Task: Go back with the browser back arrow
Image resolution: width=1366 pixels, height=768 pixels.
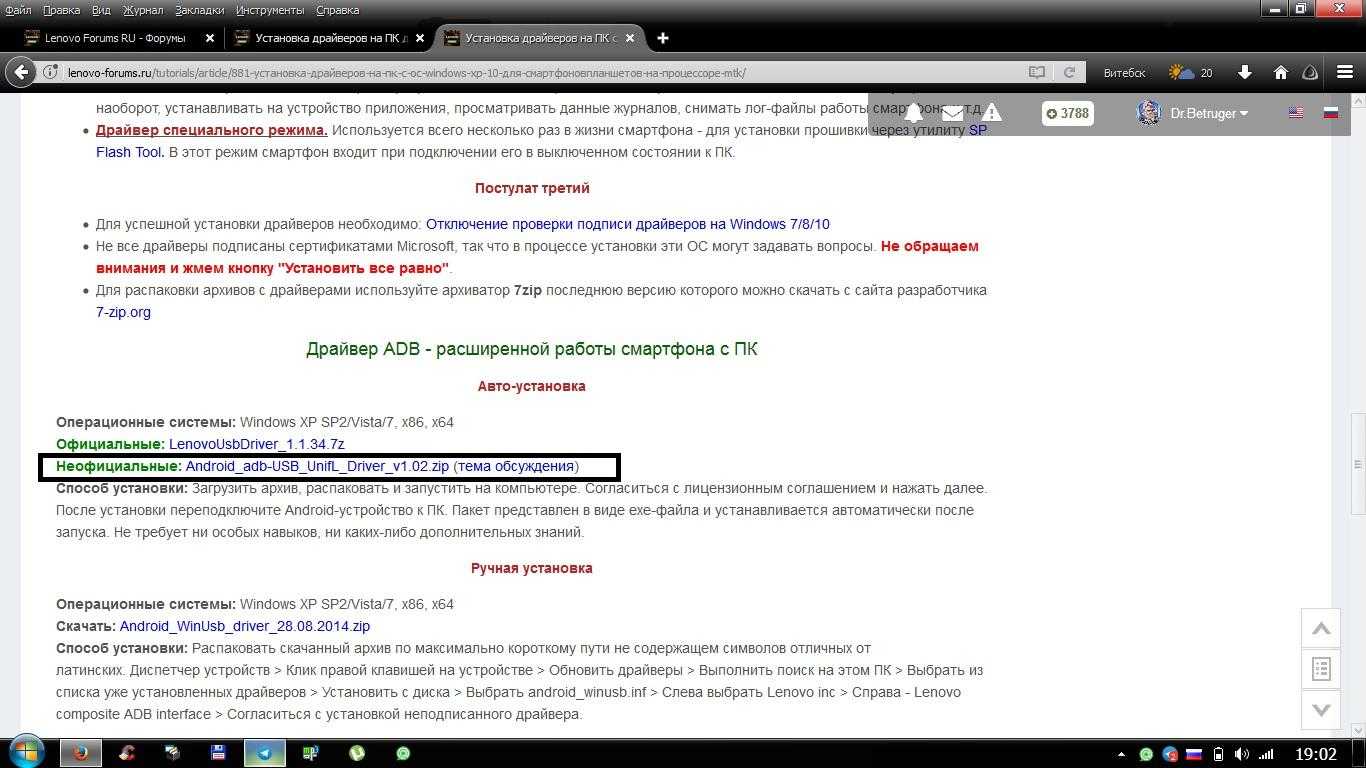Action: pyautogui.click(x=20, y=72)
